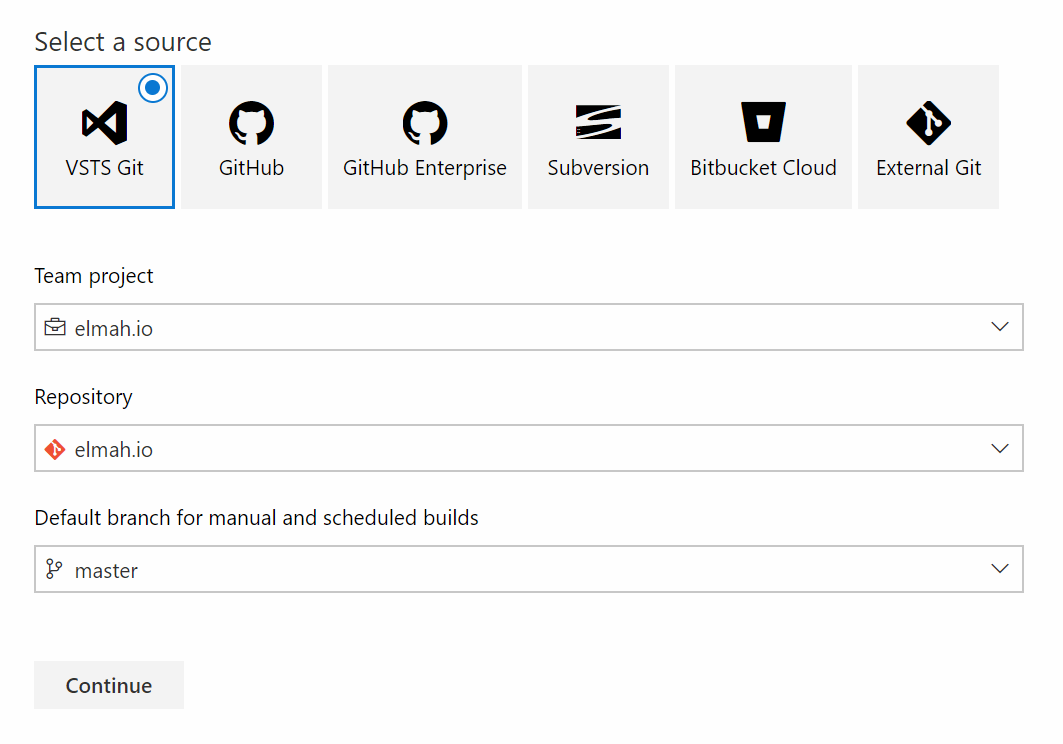The height and width of the screenshot is (744, 1063).
Task: Toggle selection of the GitHub source tile
Action: tap(250, 137)
